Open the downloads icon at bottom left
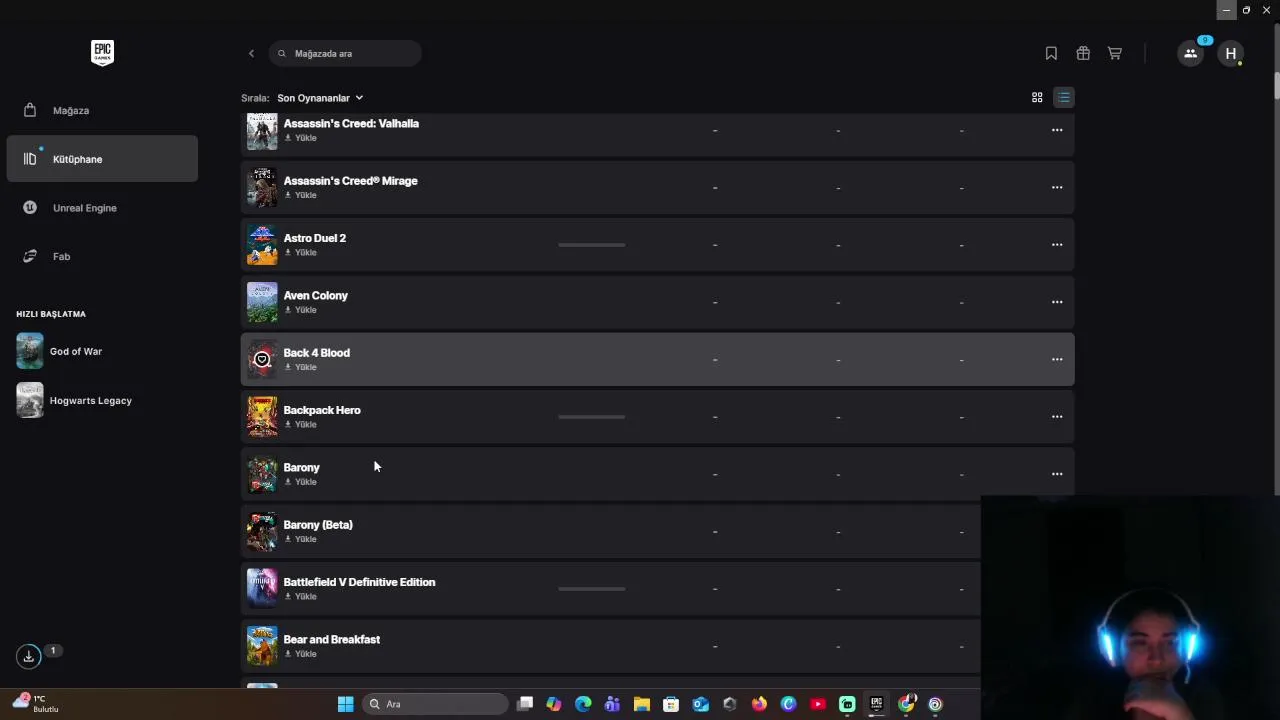Screen dimensions: 1280x720 pyautogui.click(x=28, y=656)
